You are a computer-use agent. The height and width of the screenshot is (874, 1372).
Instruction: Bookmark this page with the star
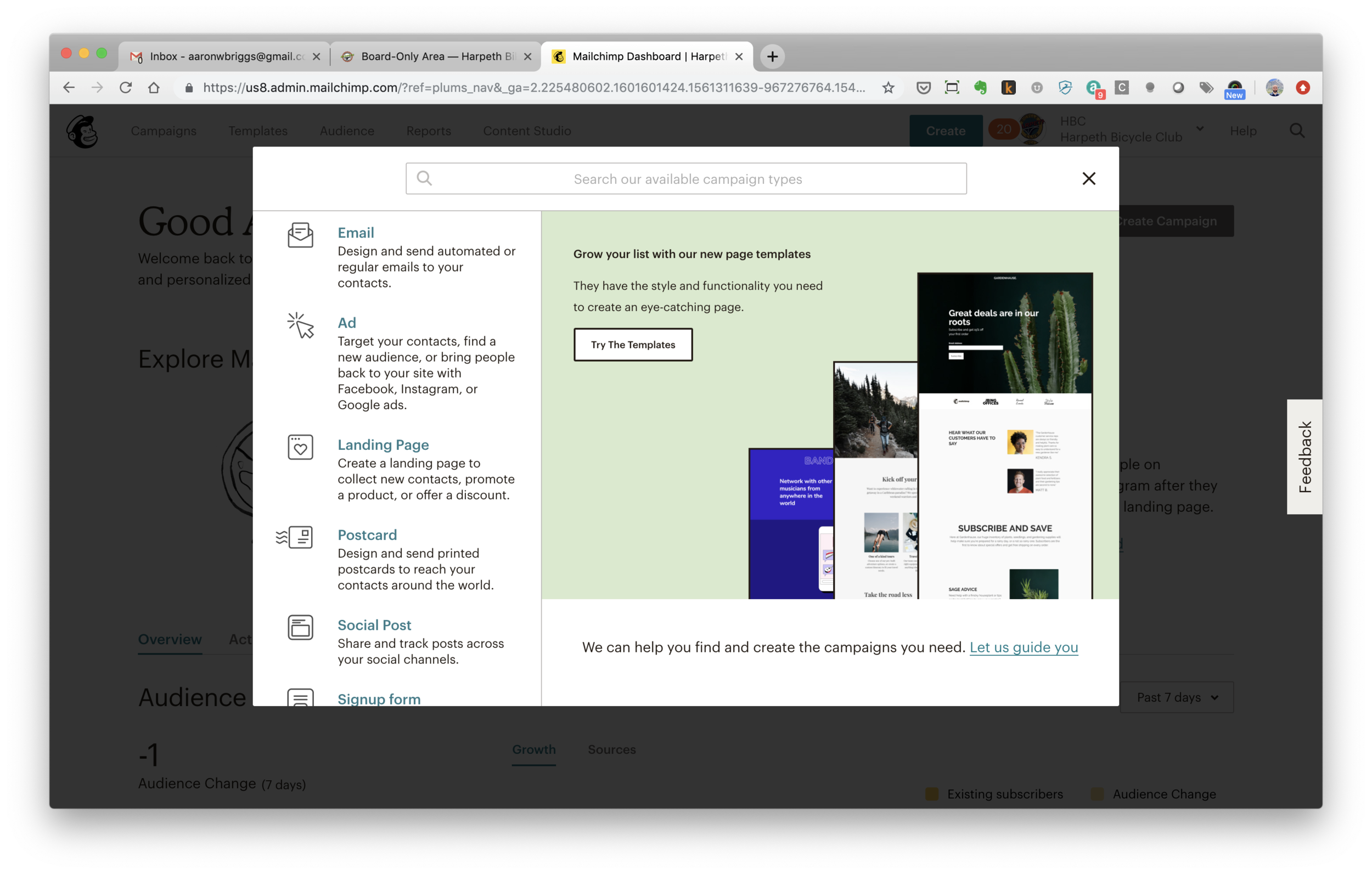pos(889,88)
